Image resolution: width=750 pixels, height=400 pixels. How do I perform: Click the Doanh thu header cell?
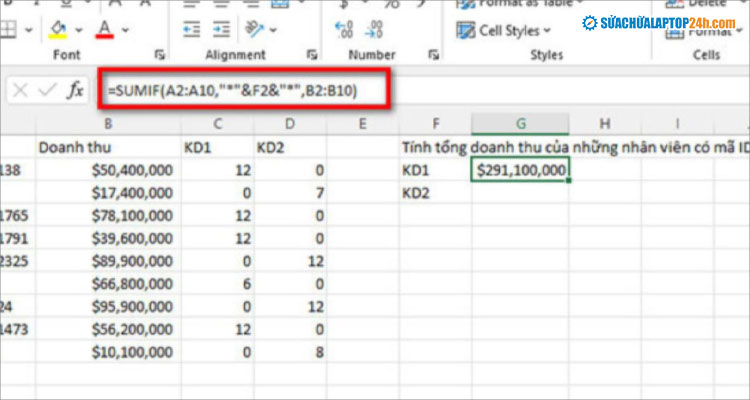[108, 147]
